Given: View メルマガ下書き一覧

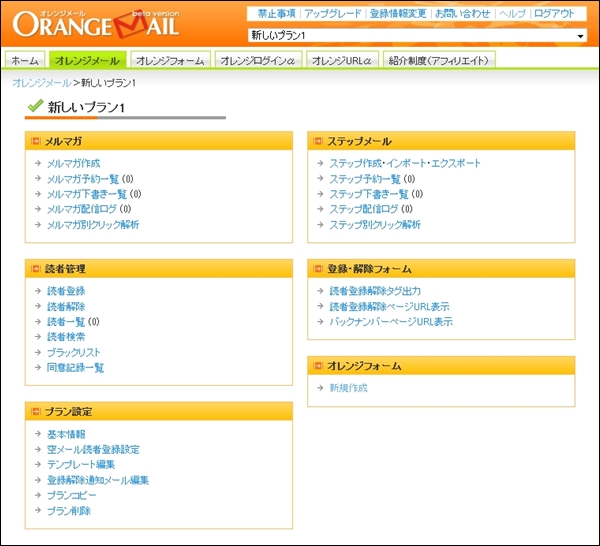Looking at the screenshot, I should tap(87, 194).
